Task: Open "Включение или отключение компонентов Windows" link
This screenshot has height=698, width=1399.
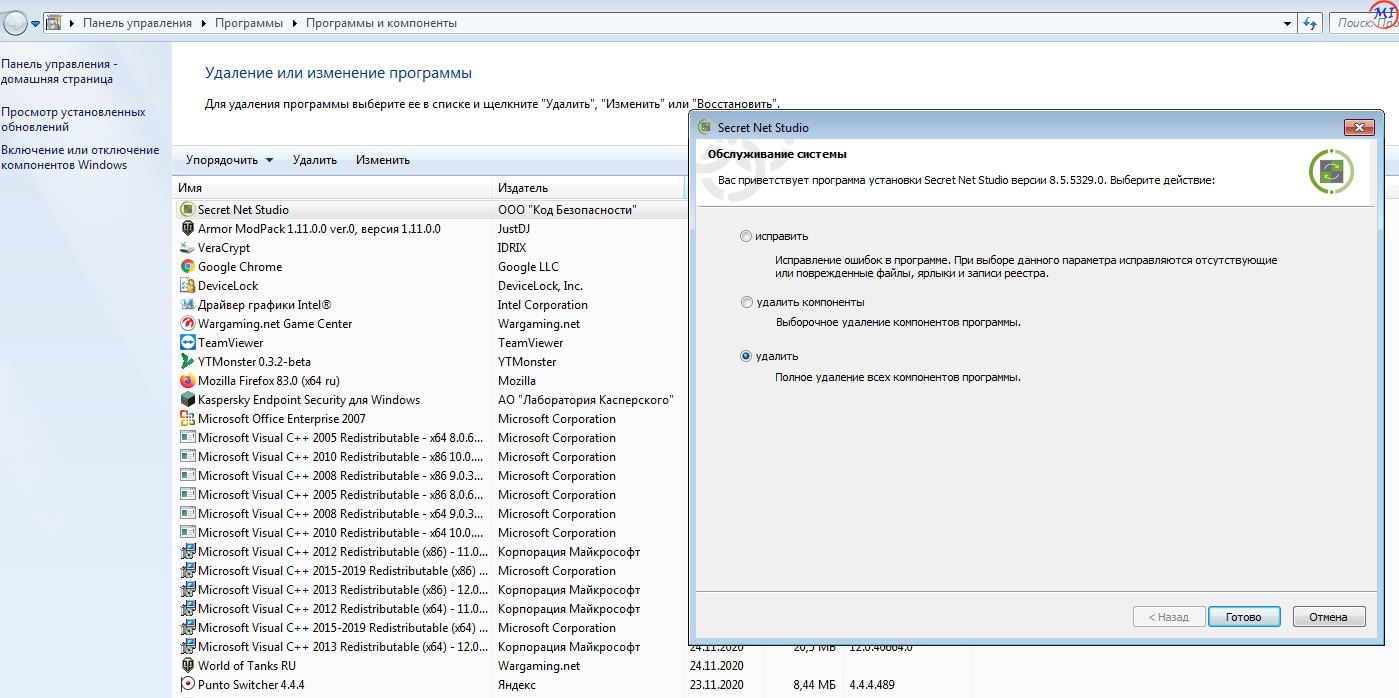Action: pos(80,158)
